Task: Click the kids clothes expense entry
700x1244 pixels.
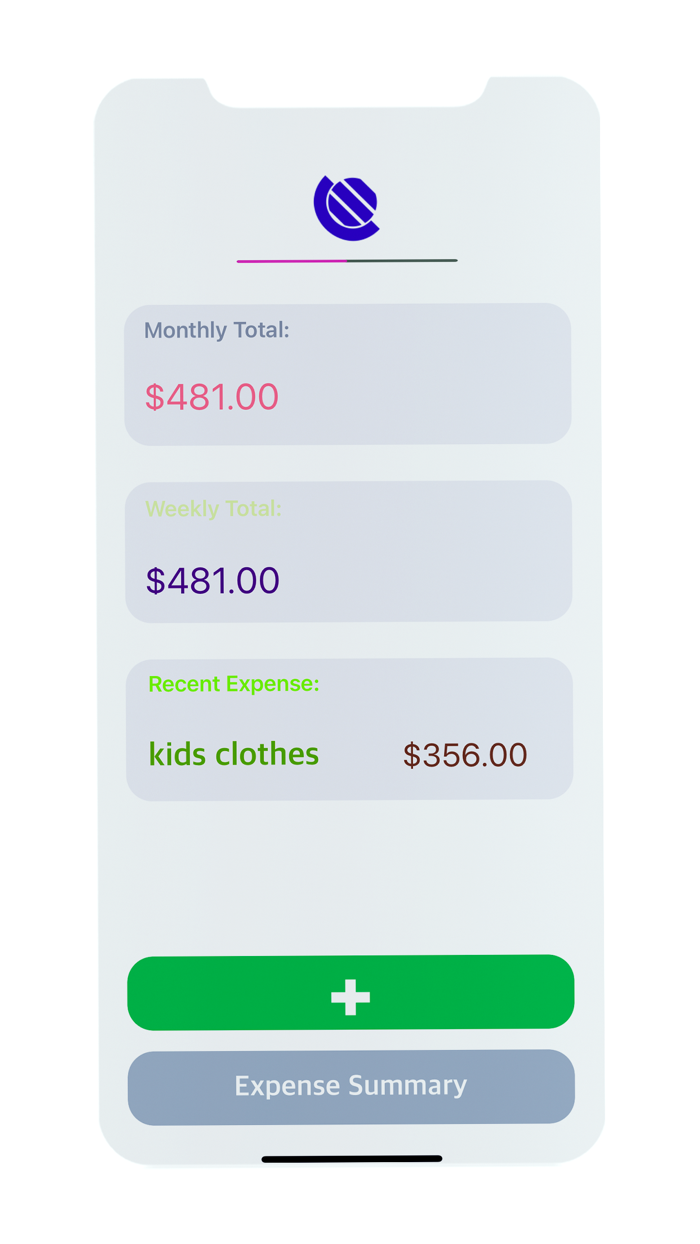Action: point(233,755)
